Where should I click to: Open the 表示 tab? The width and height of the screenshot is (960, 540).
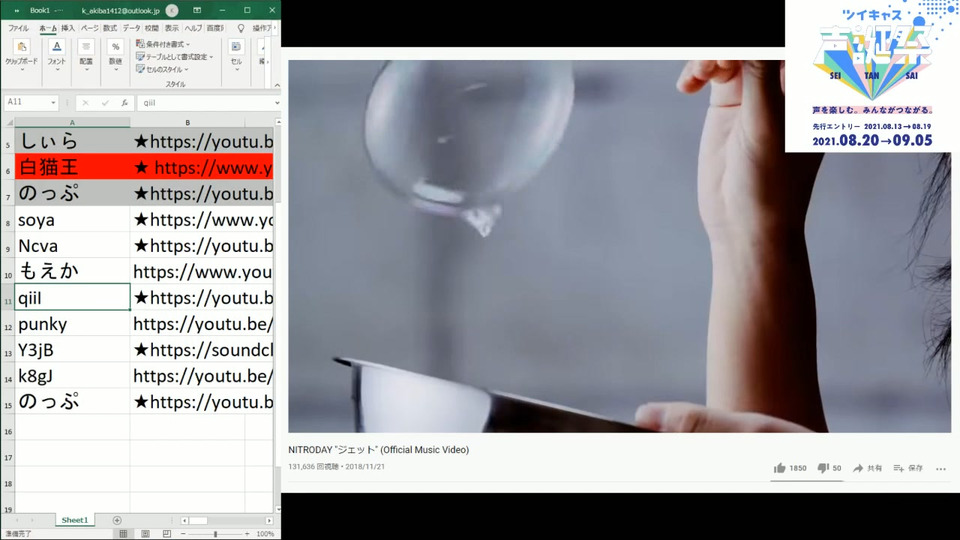pyautogui.click(x=172, y=28)
